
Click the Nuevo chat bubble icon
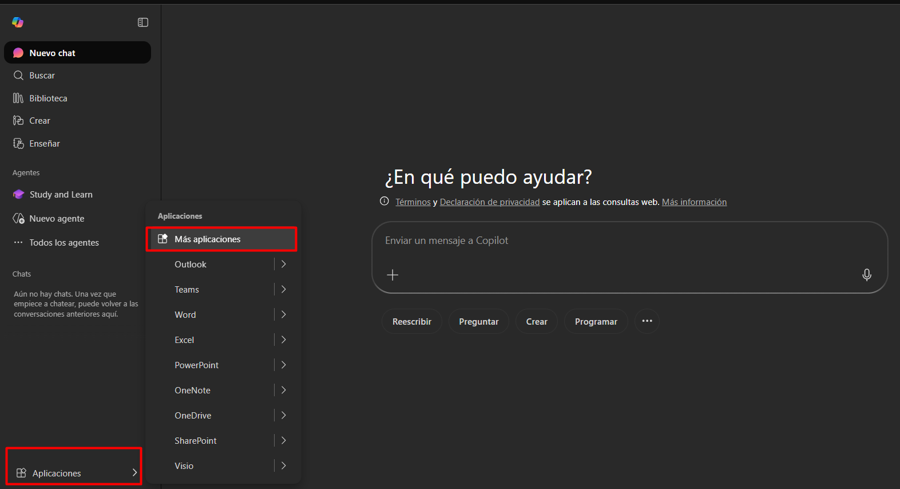(x=18, y=53)
